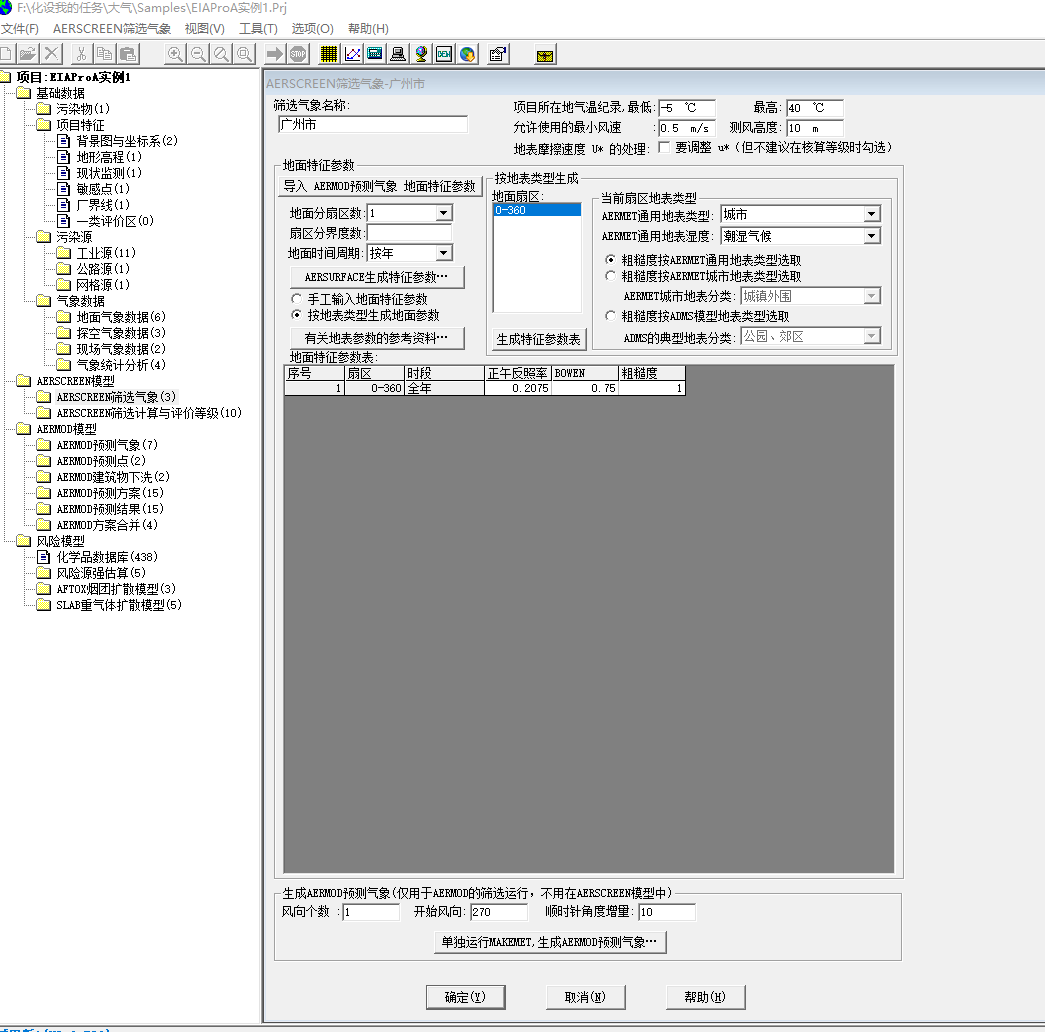The height and width of the screenshot is (1032, 1045).
Task: Click 顺时针角度增量 input field
Action: [666, 911]
